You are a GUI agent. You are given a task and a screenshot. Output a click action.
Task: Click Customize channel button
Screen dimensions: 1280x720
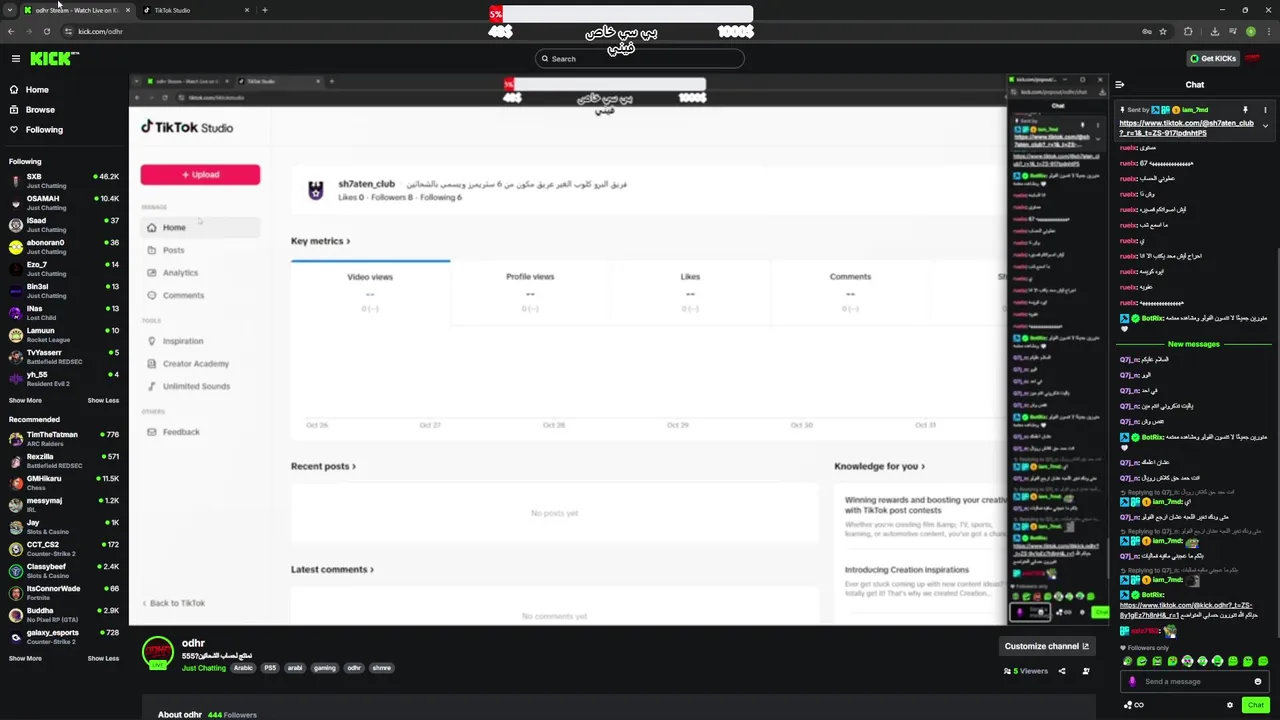click(1047, 646)
